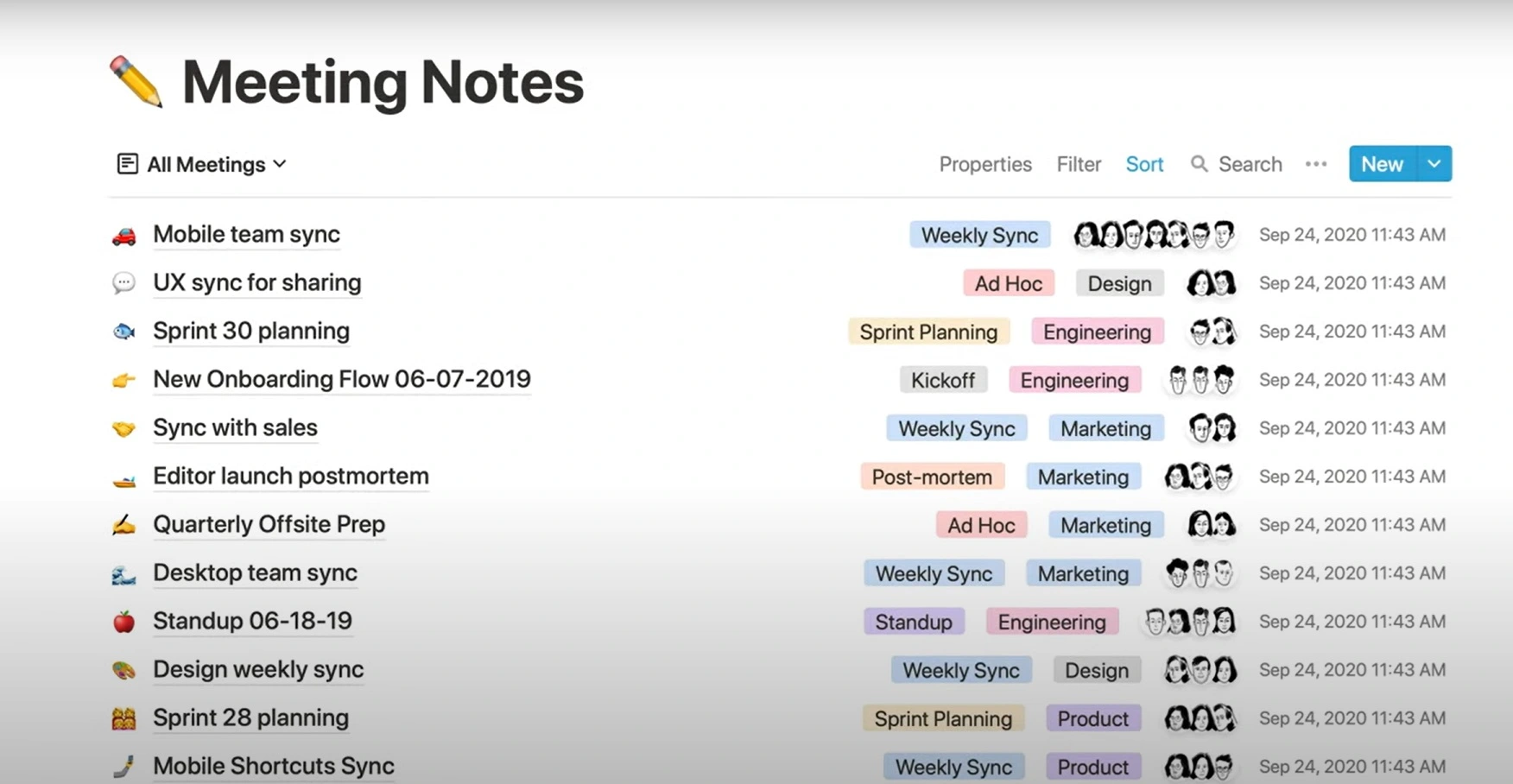This screenshot has height=784, width=1513.
Task: Click Marketing tag on Sync with sales row
Action: (x=1105, y=428)
